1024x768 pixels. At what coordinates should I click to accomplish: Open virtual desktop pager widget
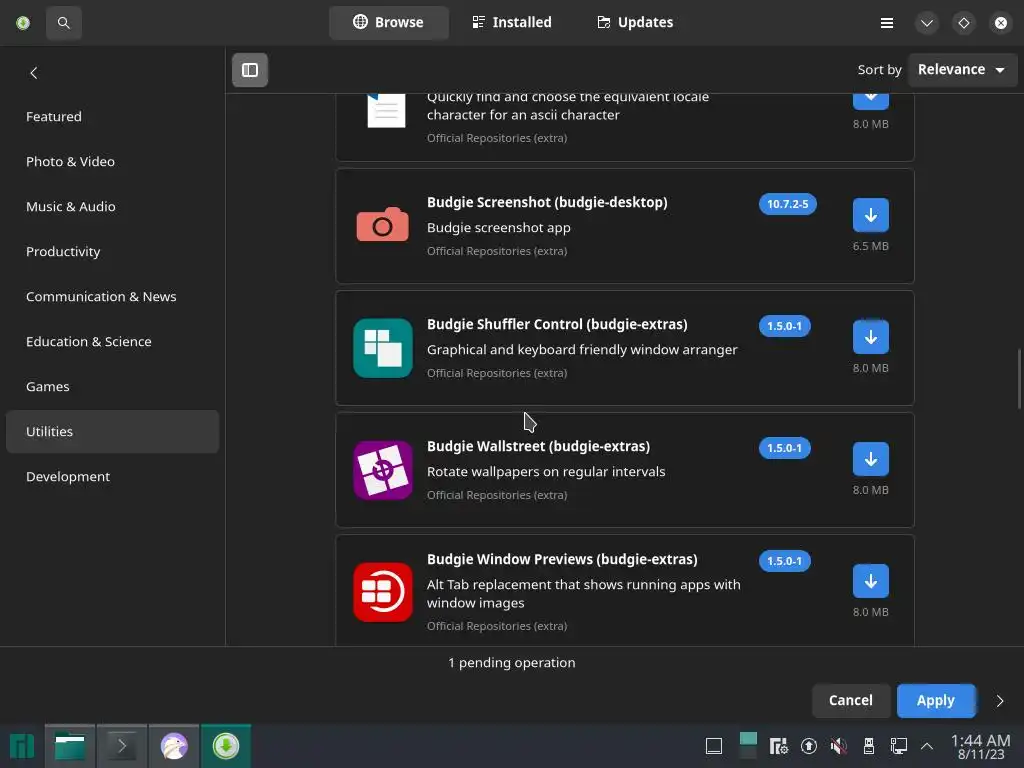[748, 746]
